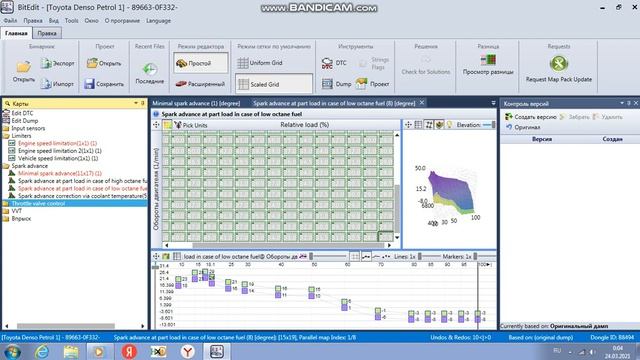Select Engine speed limitation(1x1) (1) map

click(57, 143)
